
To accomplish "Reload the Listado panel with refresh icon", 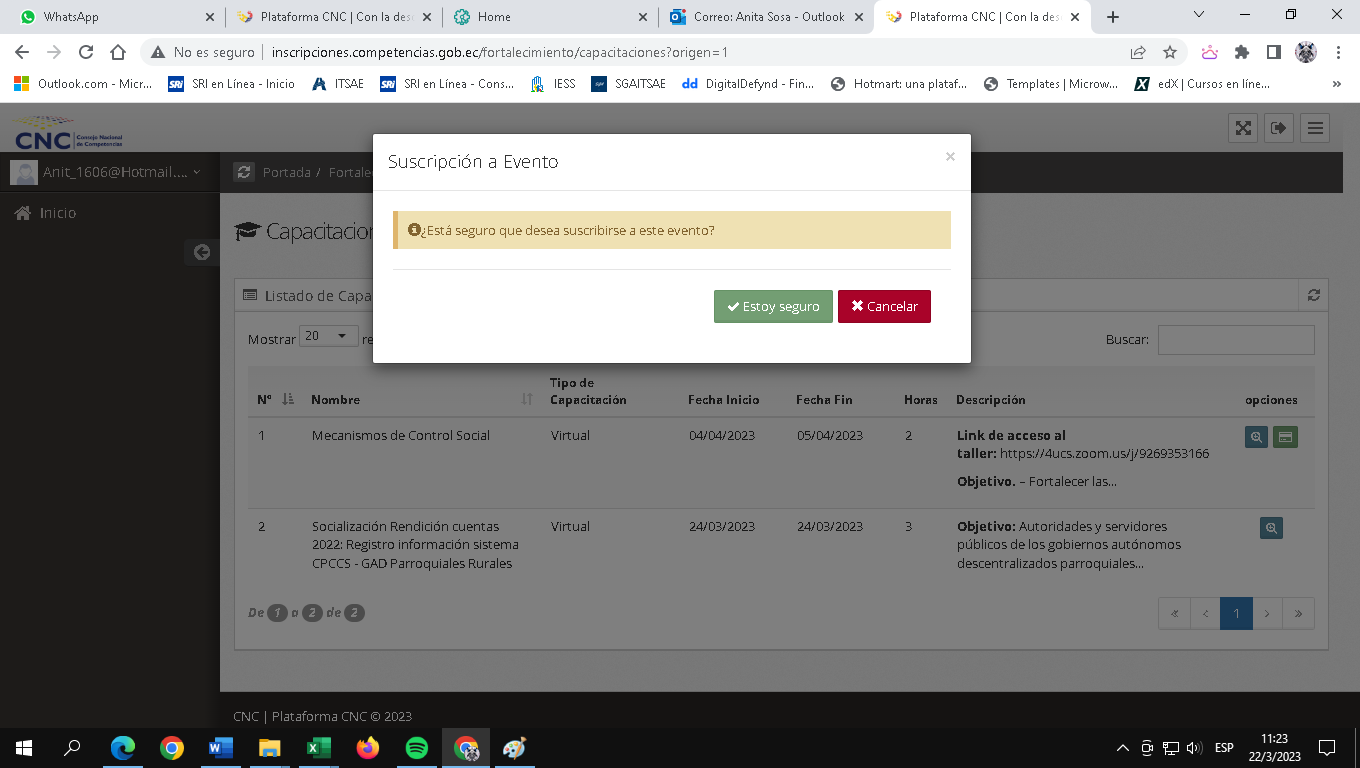I will click(x=1313, y=296).
